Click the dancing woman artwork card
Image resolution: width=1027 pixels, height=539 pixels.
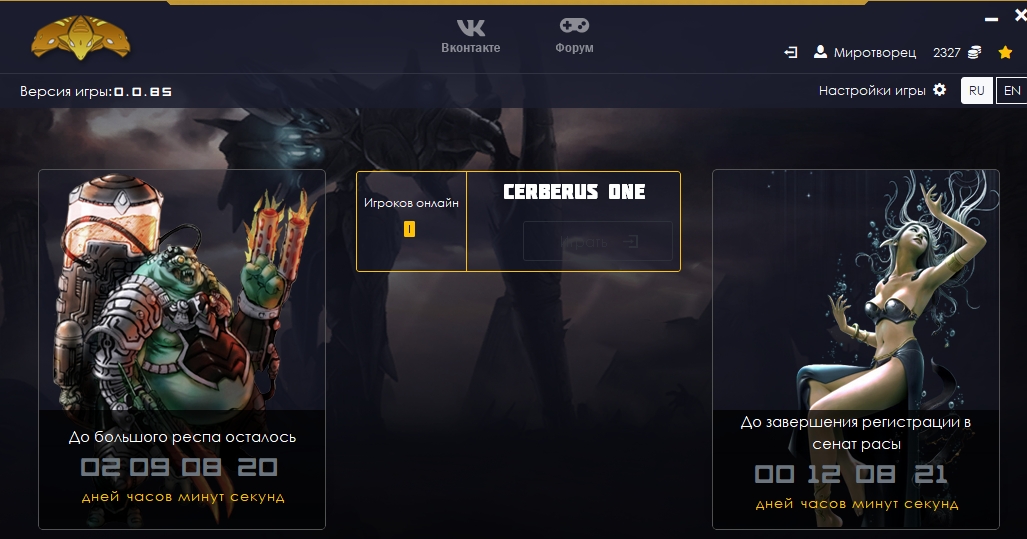point(855,349)
